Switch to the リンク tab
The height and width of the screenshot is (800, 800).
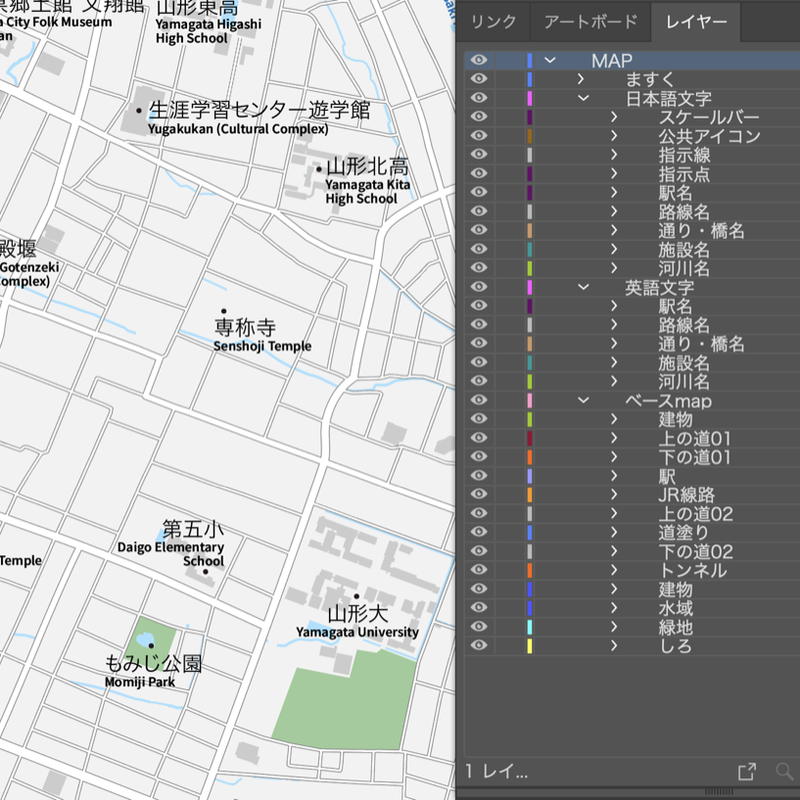click(494, 21)
